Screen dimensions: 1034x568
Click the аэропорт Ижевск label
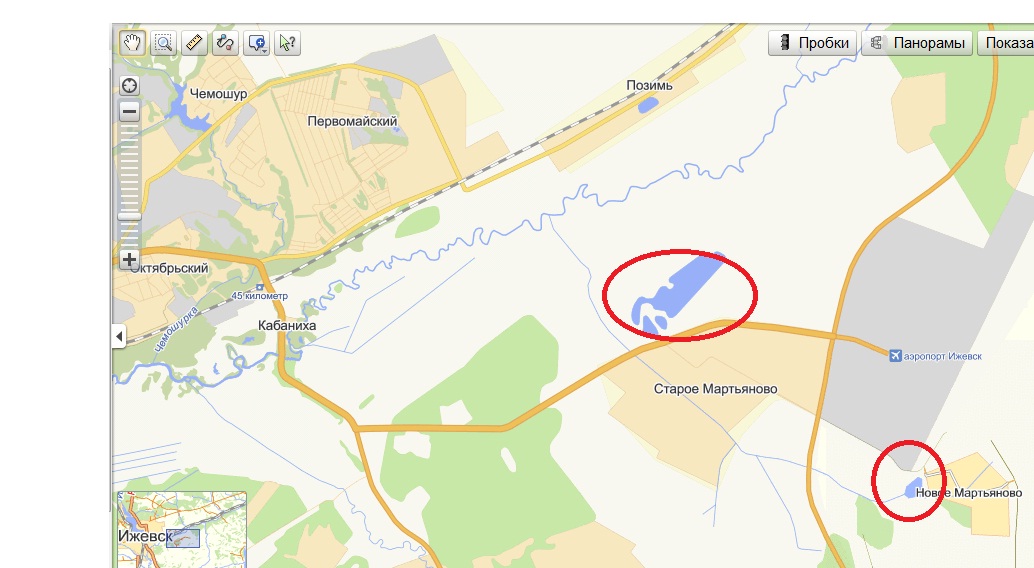pos(942,356)
